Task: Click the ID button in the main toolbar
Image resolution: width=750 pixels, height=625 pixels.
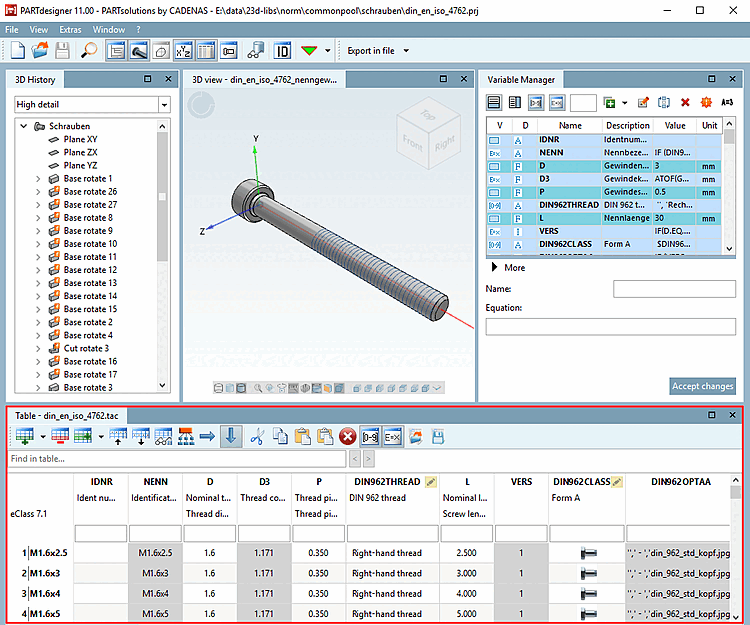Action: (x=283, y=50)
